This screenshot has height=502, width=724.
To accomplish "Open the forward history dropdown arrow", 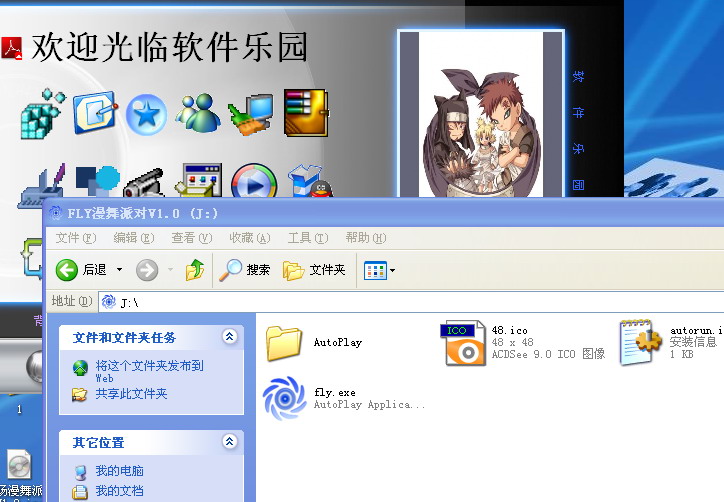I will click(170, 270).
